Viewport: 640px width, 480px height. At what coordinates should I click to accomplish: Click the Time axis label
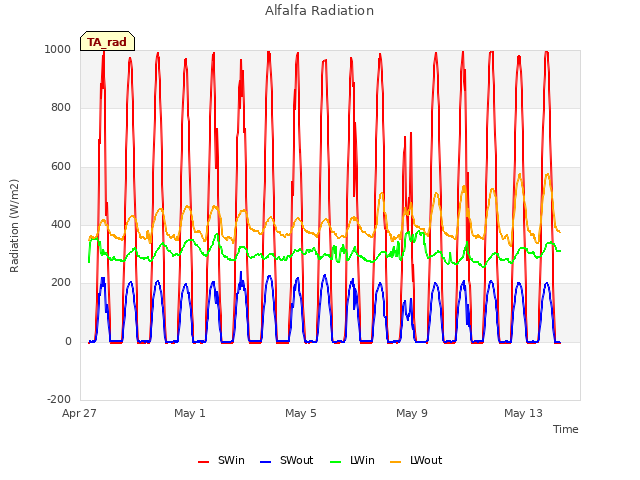coord(565,429)
